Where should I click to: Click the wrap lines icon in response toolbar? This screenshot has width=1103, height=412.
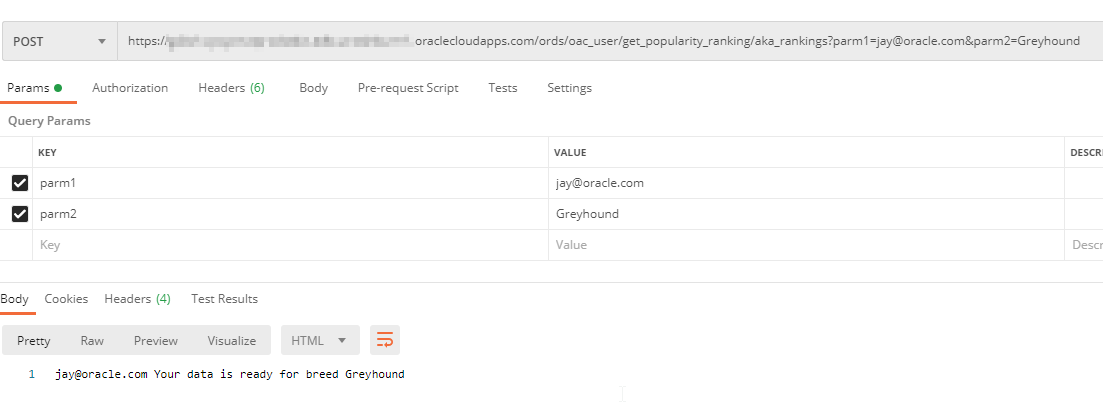pos(385,341)
